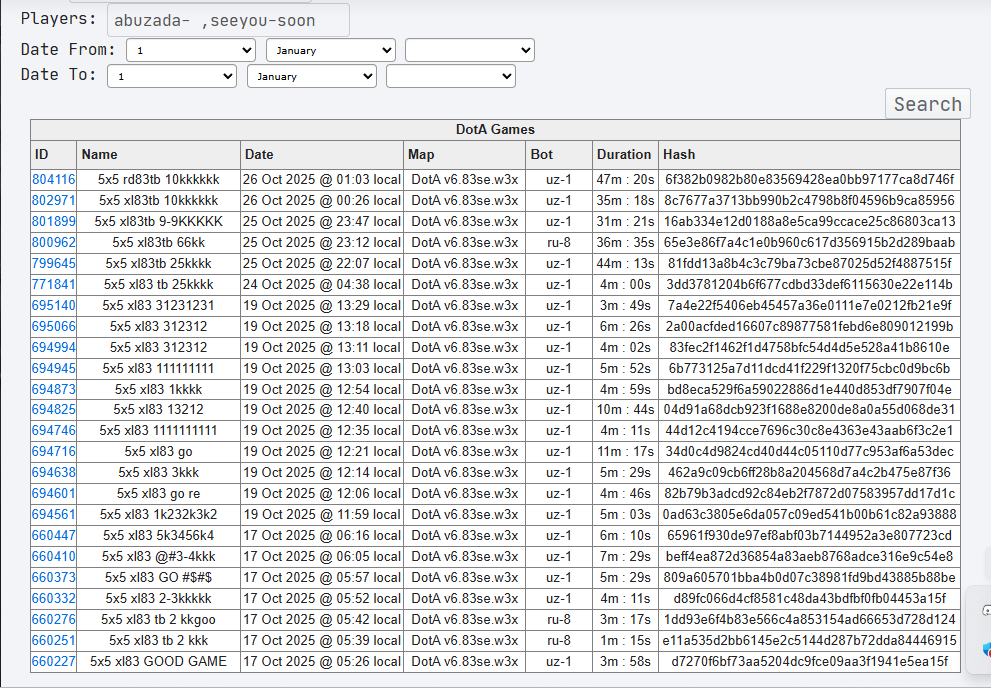Click the Name column header
This screenshot has height=688, width=991.
click(x=159, y=154)
